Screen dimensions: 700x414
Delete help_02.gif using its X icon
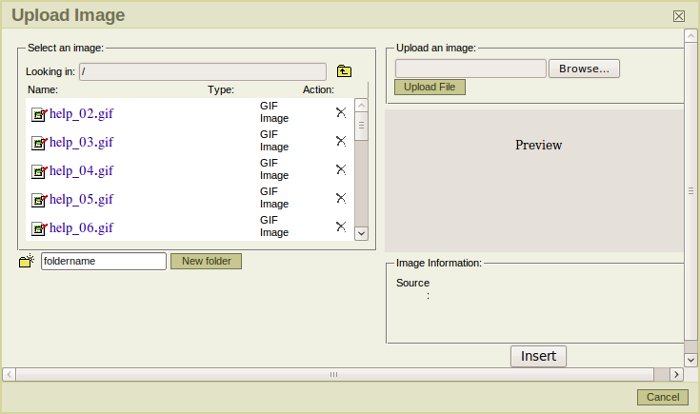(341, 112)
